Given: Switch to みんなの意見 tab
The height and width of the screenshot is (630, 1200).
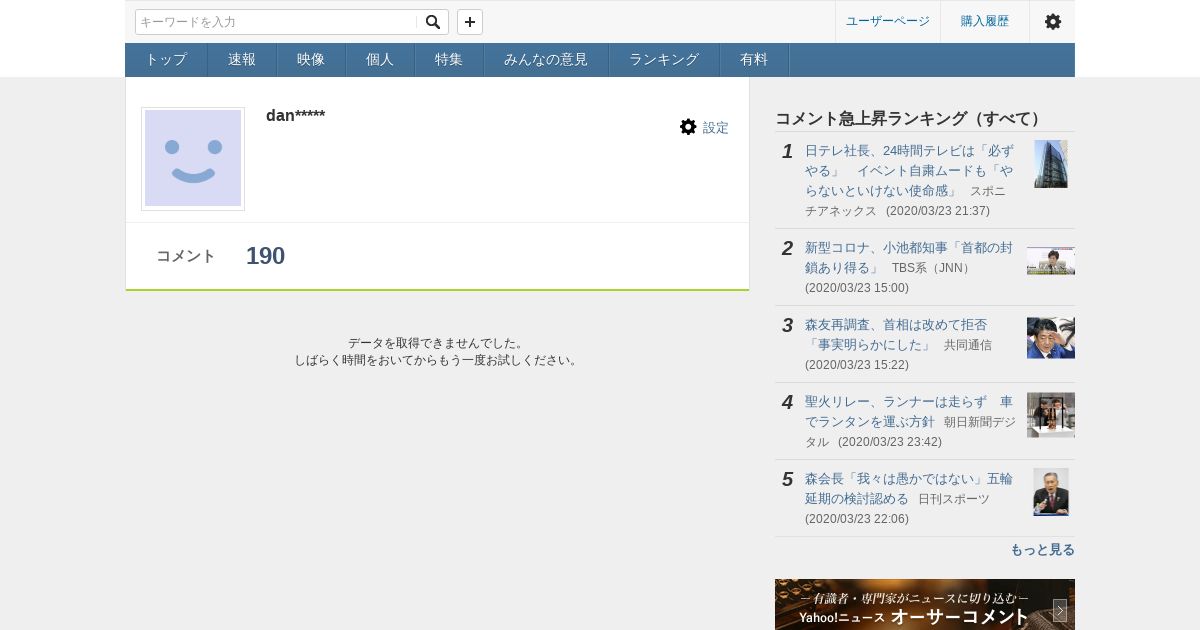Looking at the screenshot, I should click(x=546, y=60).
